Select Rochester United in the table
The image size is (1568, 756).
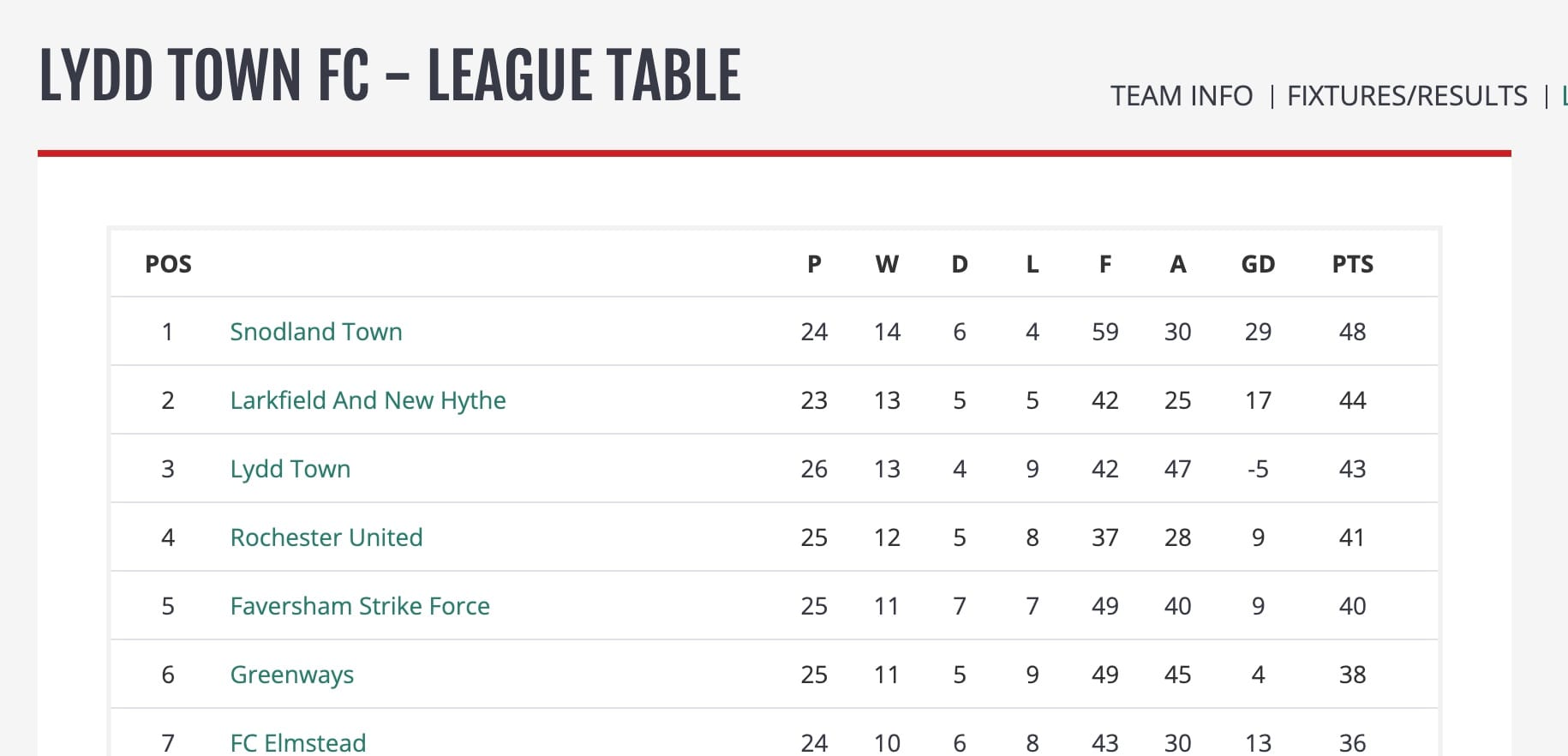tap(326, 537)
